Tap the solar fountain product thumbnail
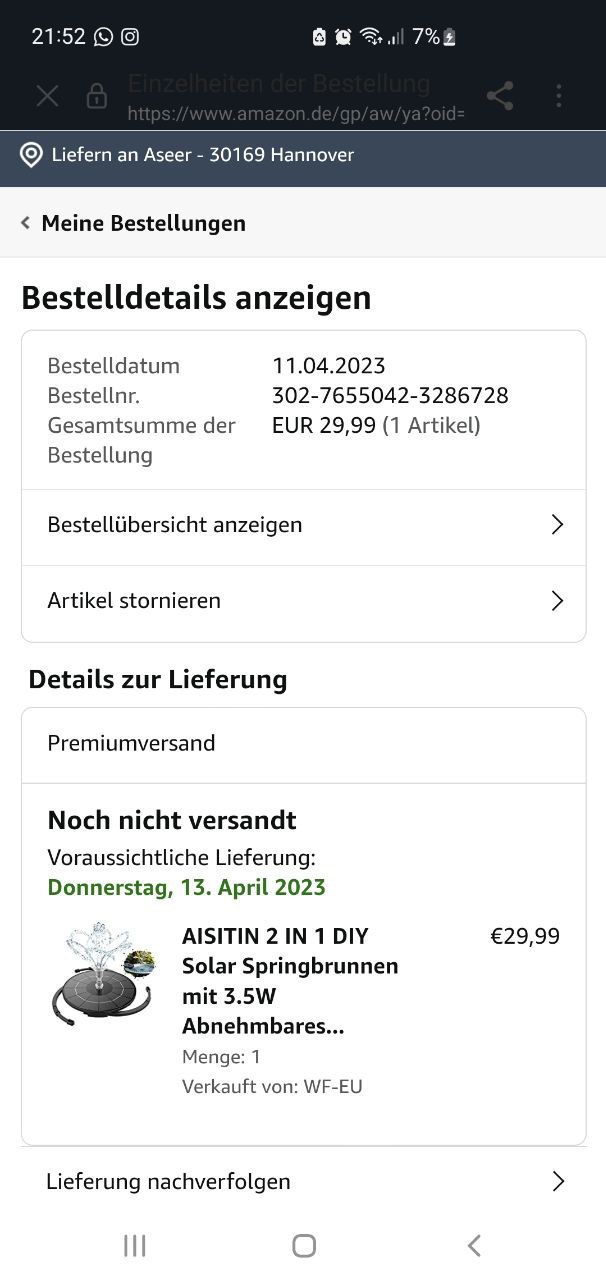The width and height of the screenshot is (606, 1280). 104,972
